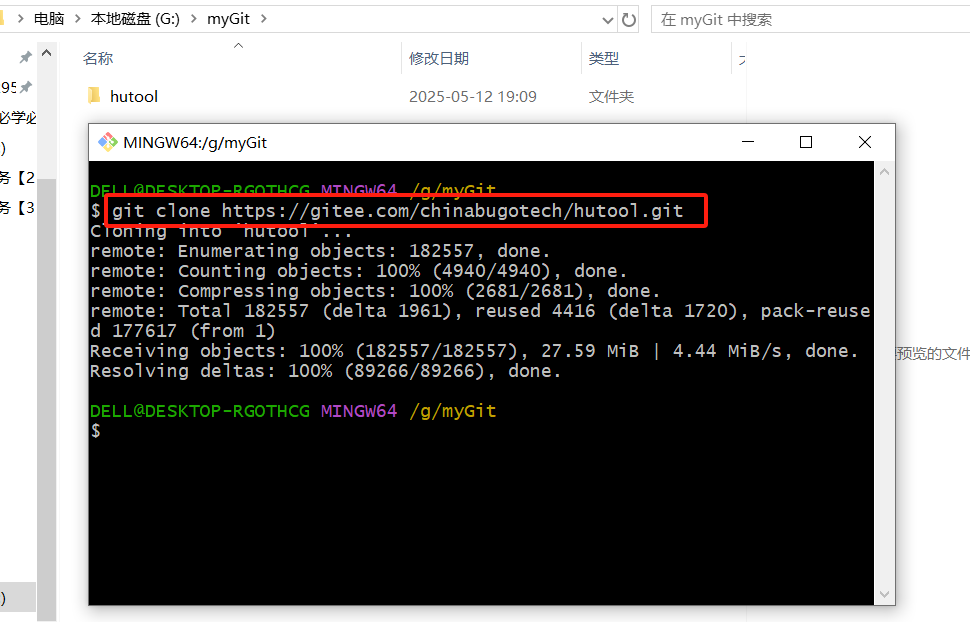Maximize the MINGW64 terminal window
Image resolution: width=970 pixels, height=622 pixels.
point(806,142)
